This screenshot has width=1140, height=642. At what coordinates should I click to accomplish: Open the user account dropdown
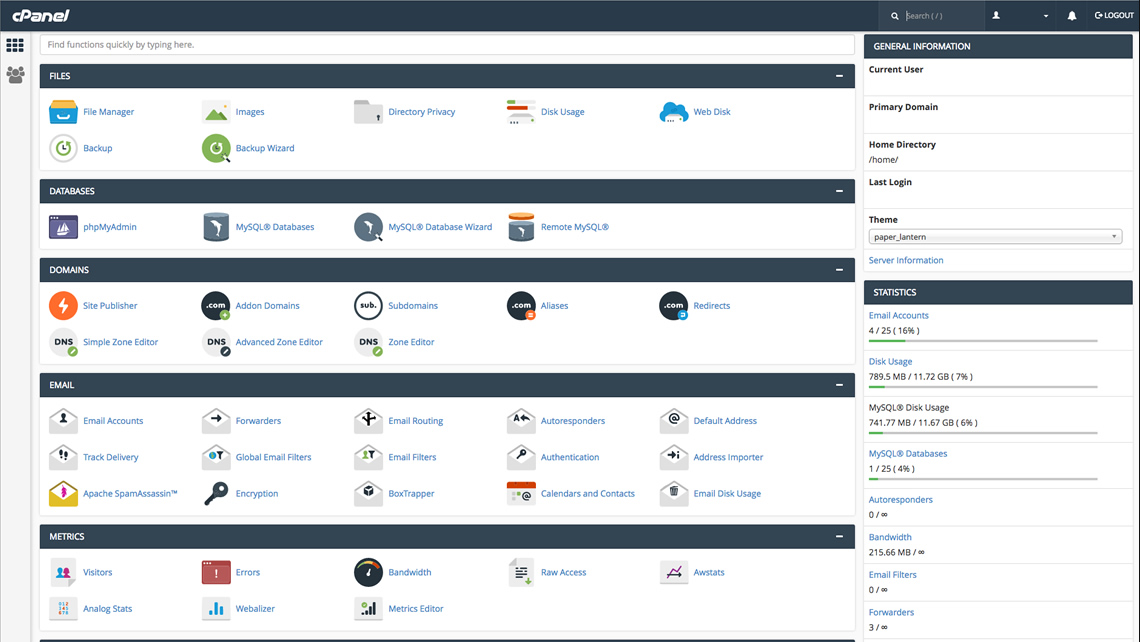[x=1021, y=15]
